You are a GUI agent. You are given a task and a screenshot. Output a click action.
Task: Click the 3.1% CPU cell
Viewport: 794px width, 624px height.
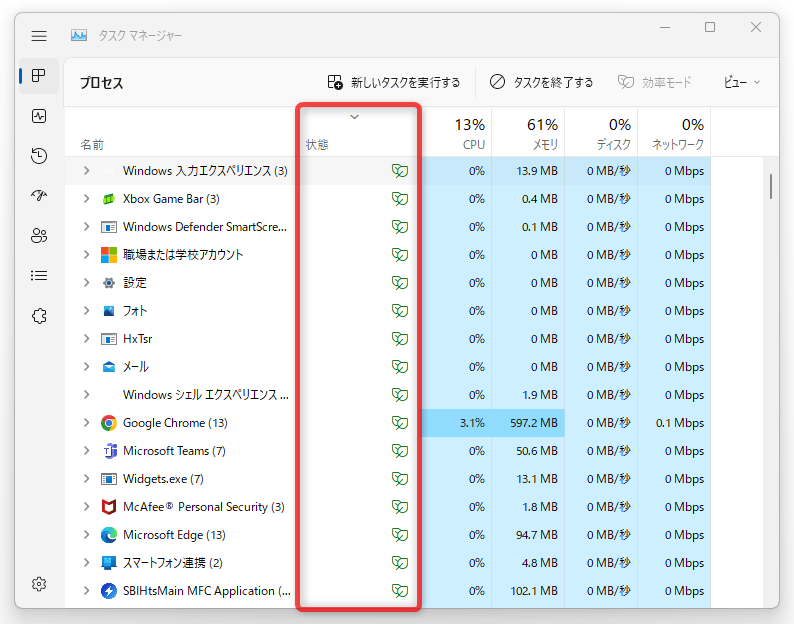(457, 423)
